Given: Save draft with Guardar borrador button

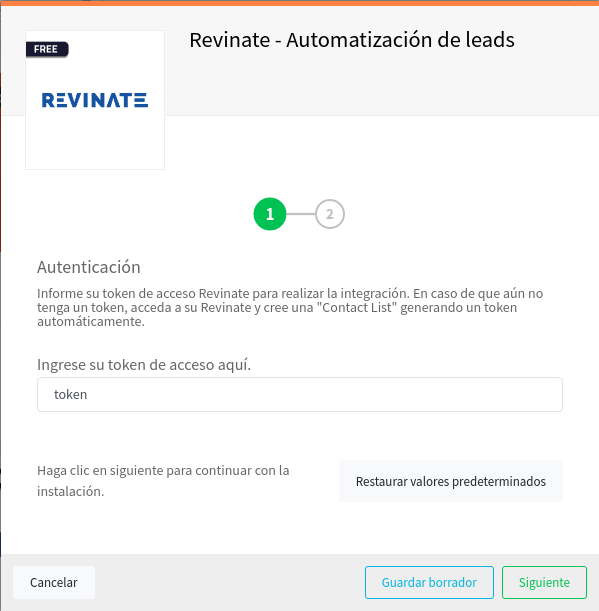Looking at the screenshot, I should pyautogui.click(x=429, y=582).
